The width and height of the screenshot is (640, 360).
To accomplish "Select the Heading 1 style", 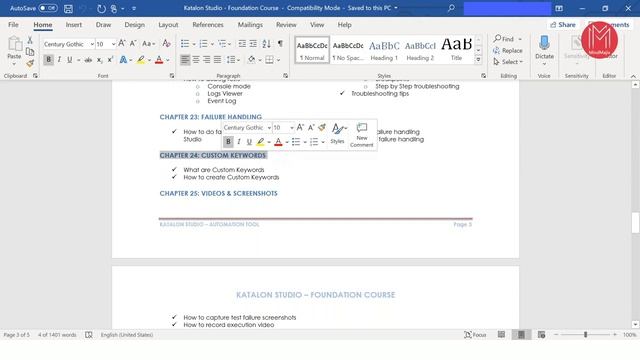I will (x=384, y=50).
